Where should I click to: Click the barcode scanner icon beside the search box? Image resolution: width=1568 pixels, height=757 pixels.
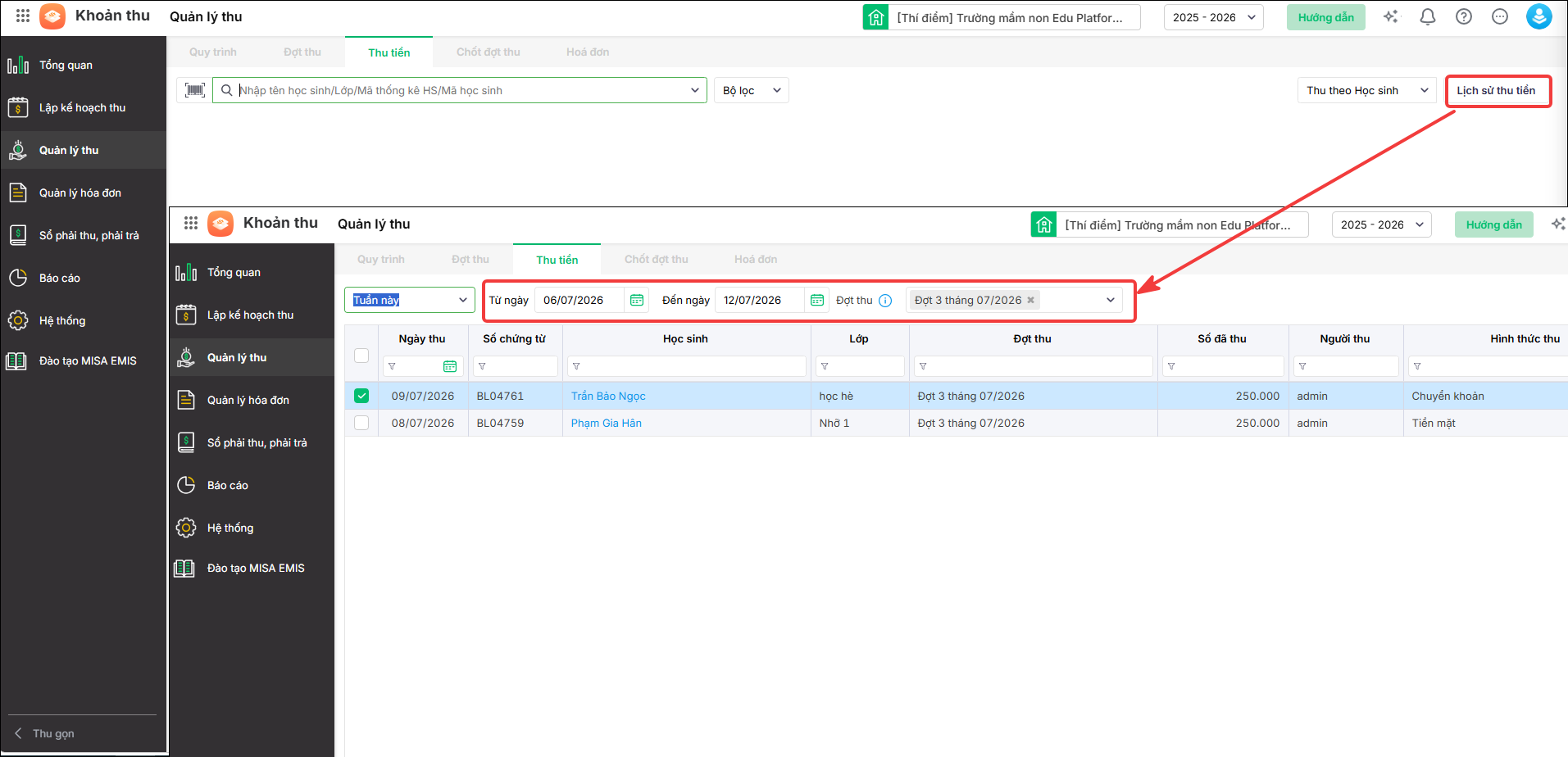coord(195,90)
